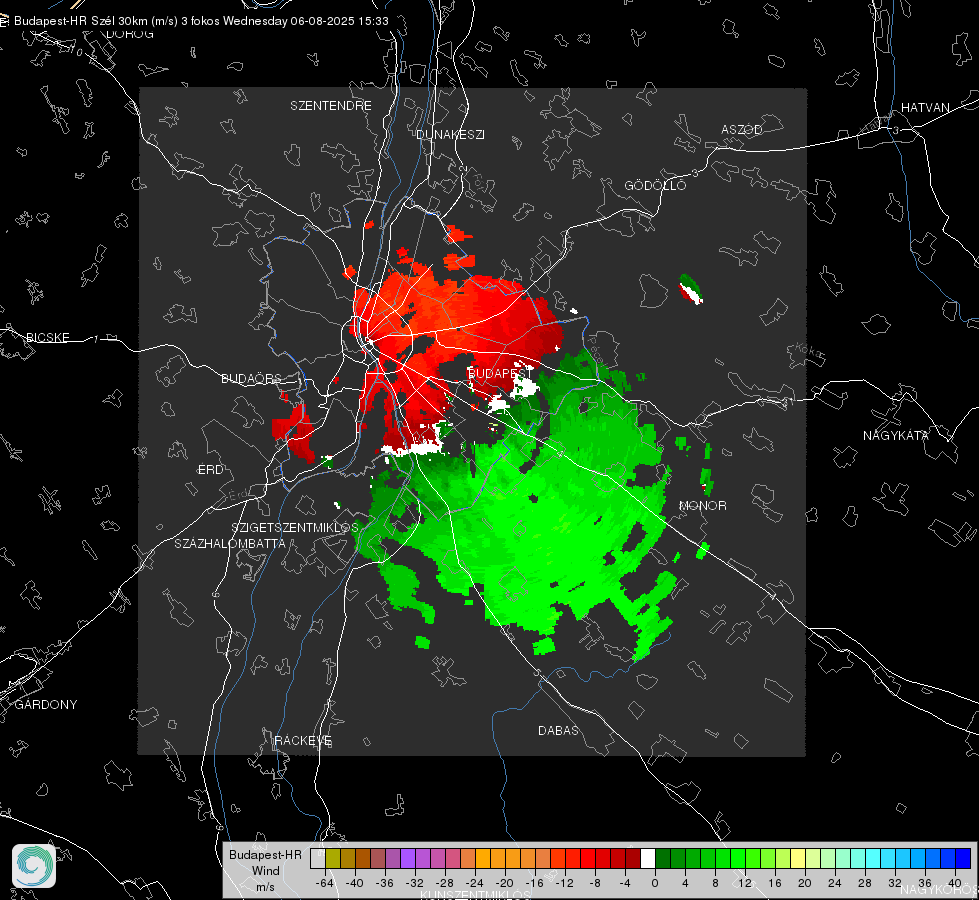The image size is (979, 900).
Task: Select the white zero-velocity swatch in the legend
Action: (648, 858)
